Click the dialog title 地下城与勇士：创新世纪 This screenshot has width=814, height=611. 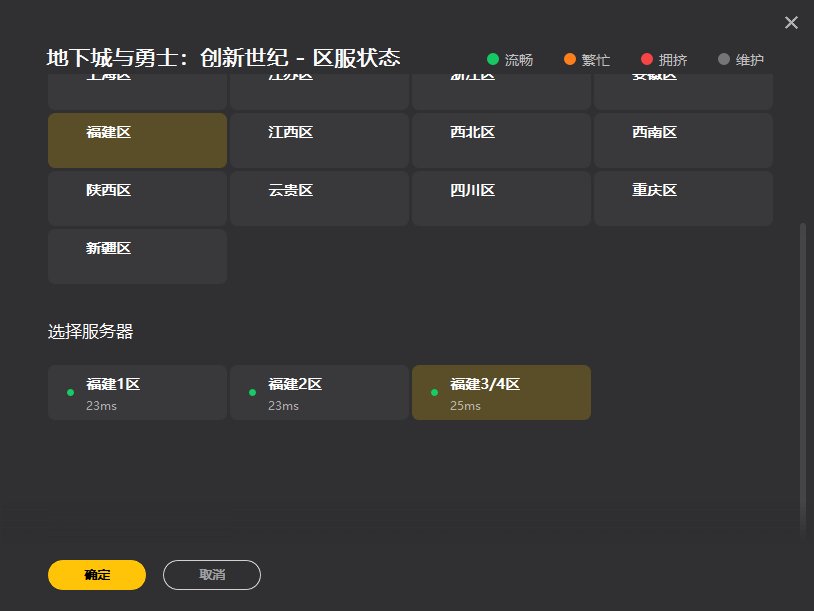pyautogui.click(x=168, y=58)
